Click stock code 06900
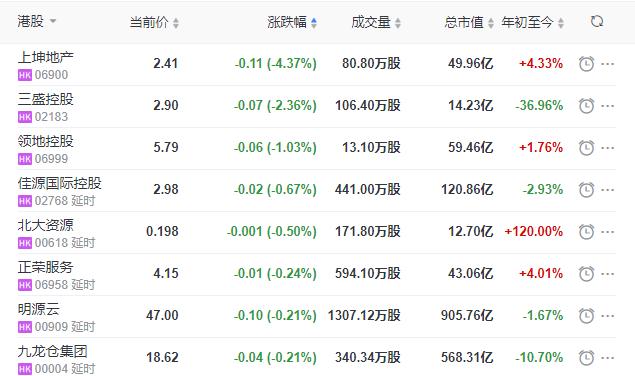Screen dimensions: 635x376 (51, 75)
